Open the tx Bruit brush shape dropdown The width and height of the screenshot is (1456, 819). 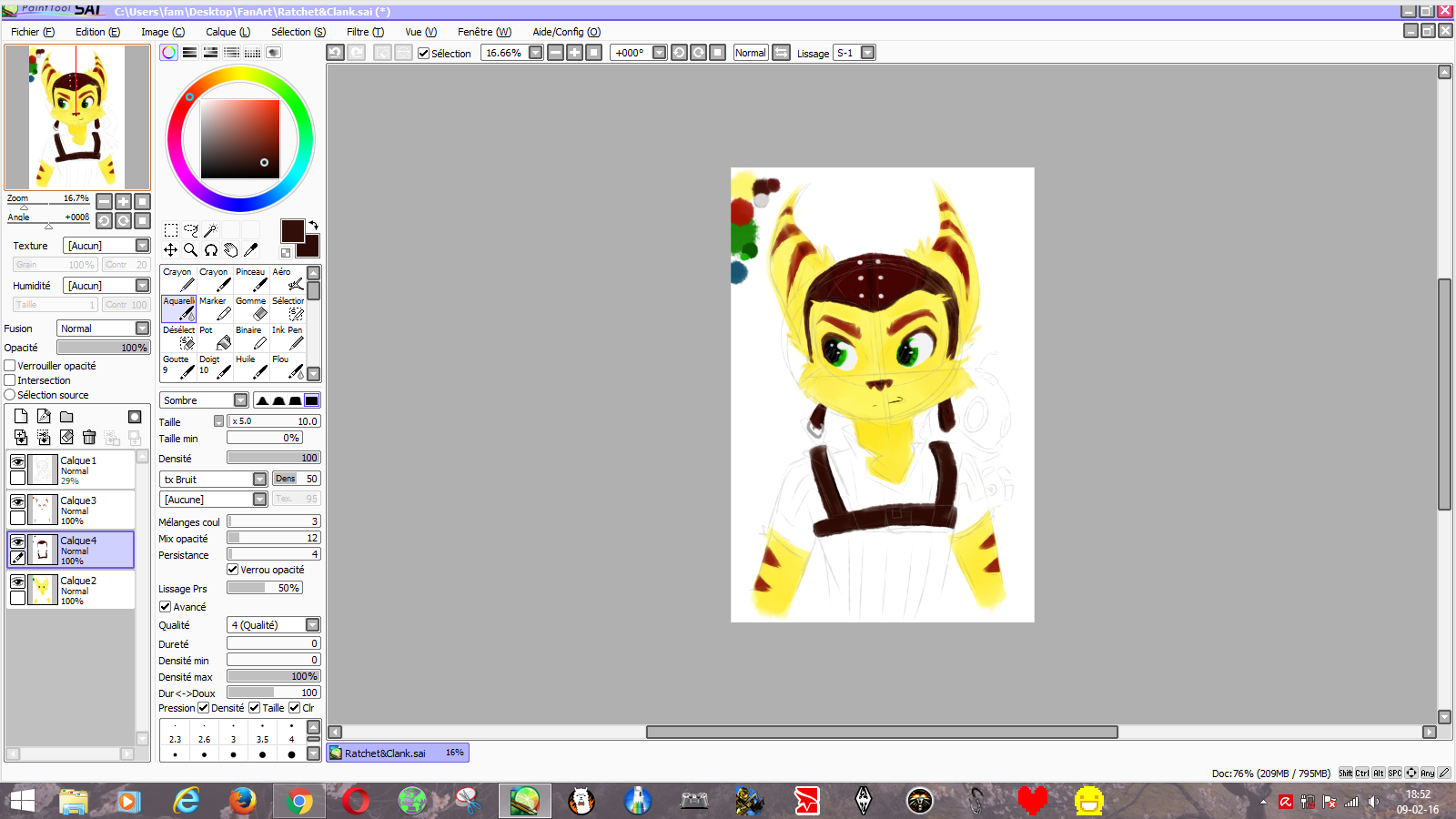tap(214, 480)
